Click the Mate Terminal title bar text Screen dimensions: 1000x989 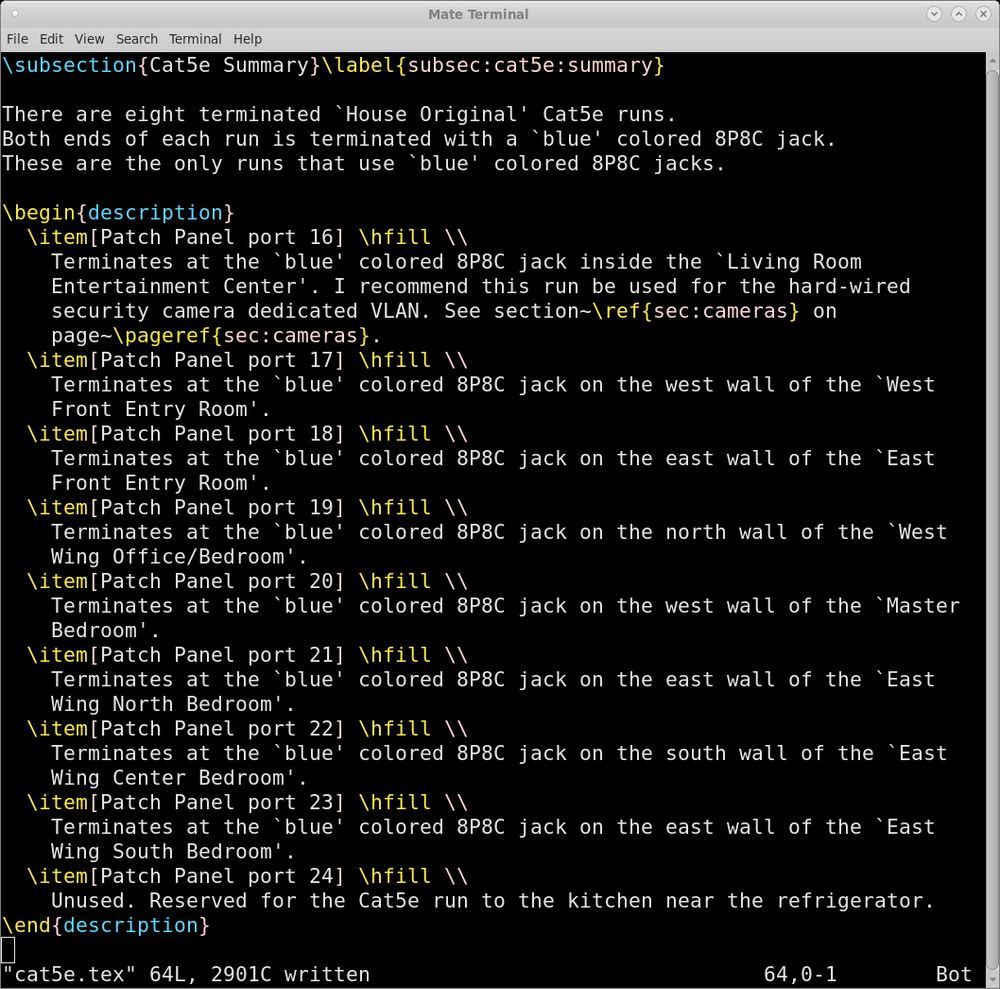point(478,13)
